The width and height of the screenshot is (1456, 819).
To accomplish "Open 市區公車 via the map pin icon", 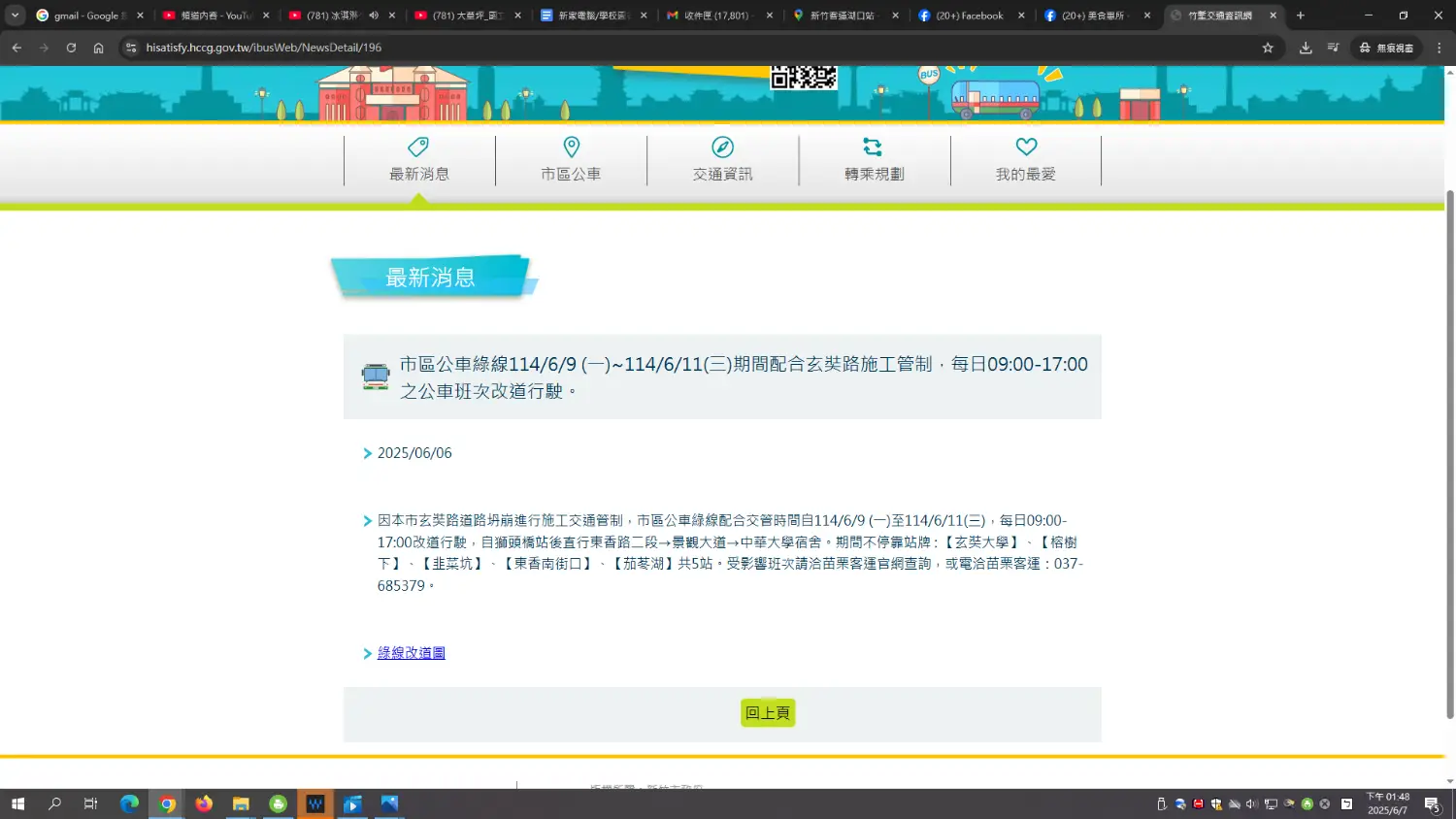I will point(571,147).
